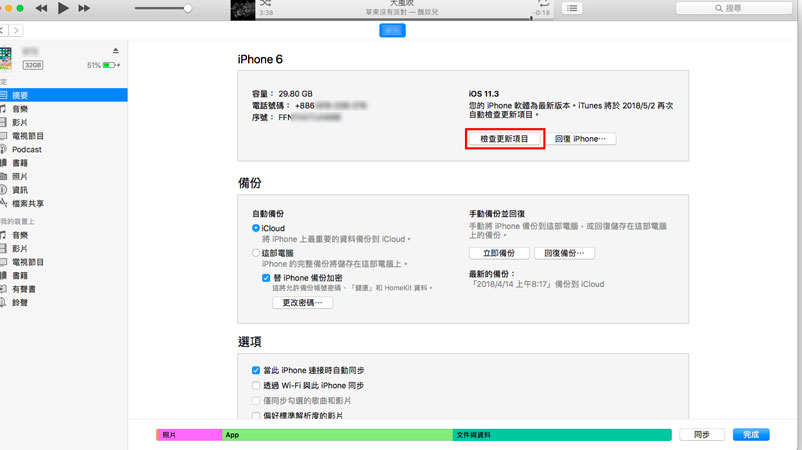Select 摘要 in the sidebar
Screen dimensions: 802x450
click(63, 95)
